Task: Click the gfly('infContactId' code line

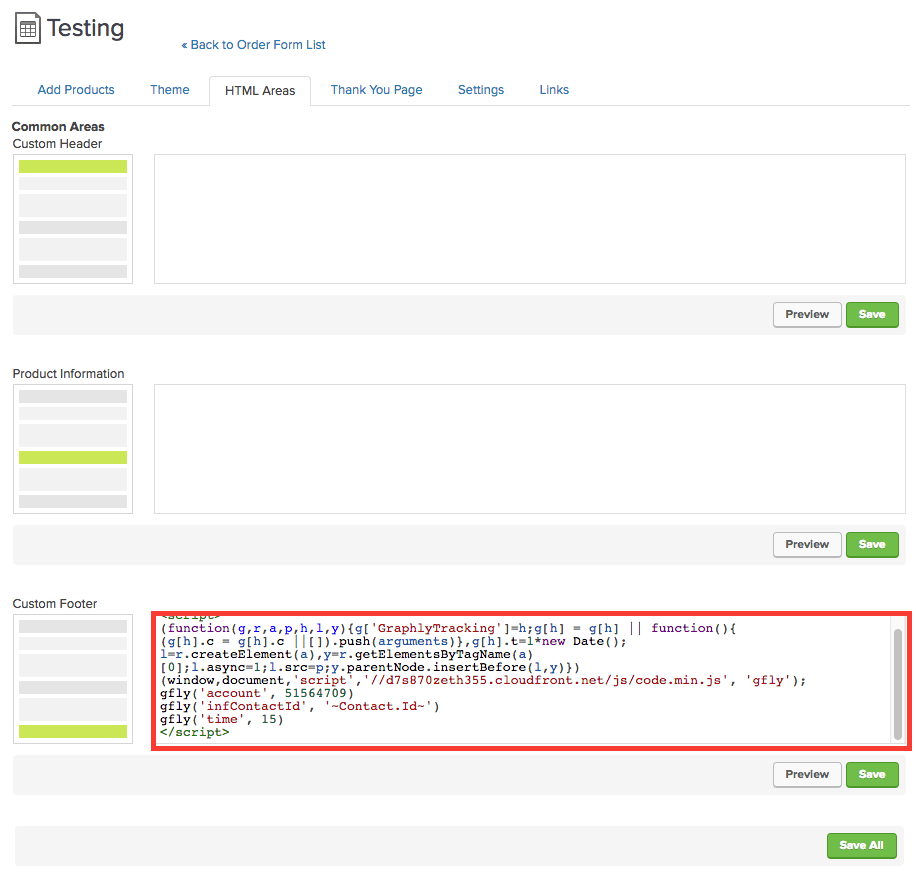Action: [300, 706]
